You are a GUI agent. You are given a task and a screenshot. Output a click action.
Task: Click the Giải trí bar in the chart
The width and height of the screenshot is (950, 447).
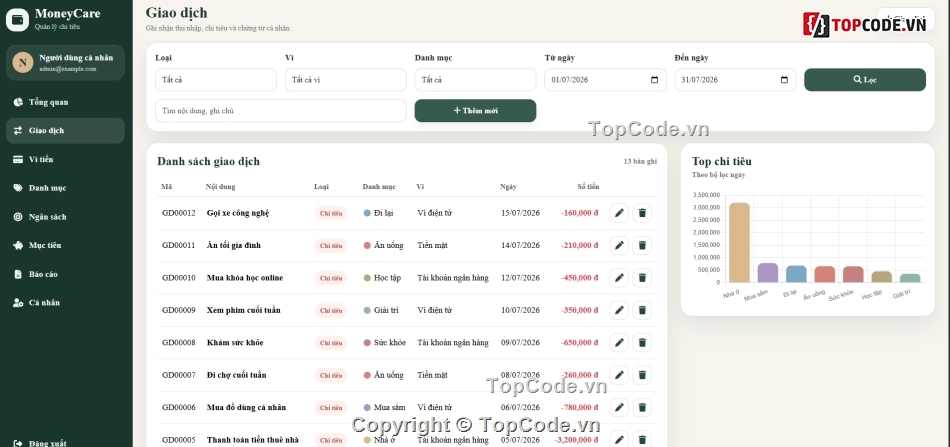910,278
